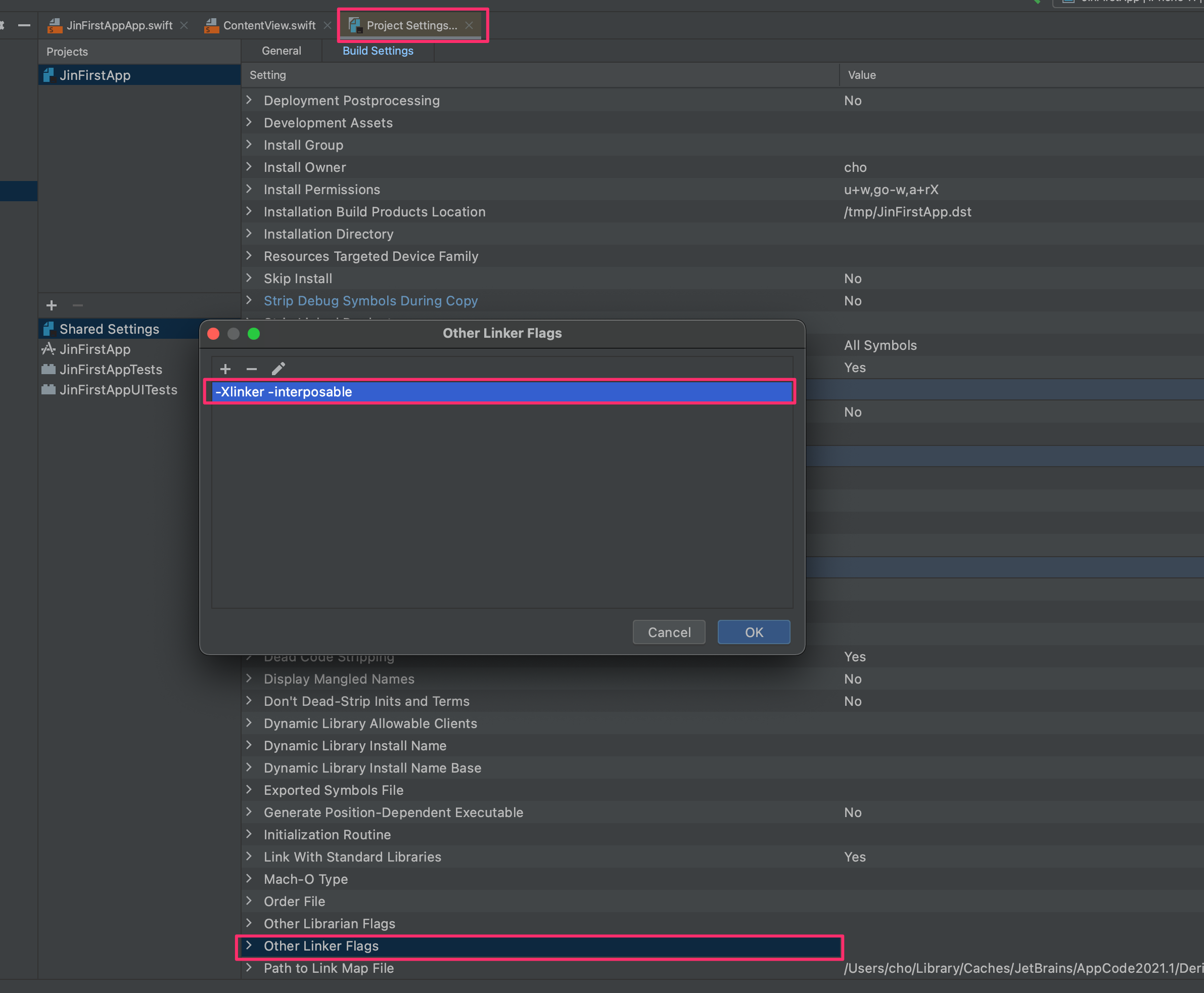Select the JinFirstApp app target
This screenshot has width=1204, height=993.
click(x=95, y=349)
